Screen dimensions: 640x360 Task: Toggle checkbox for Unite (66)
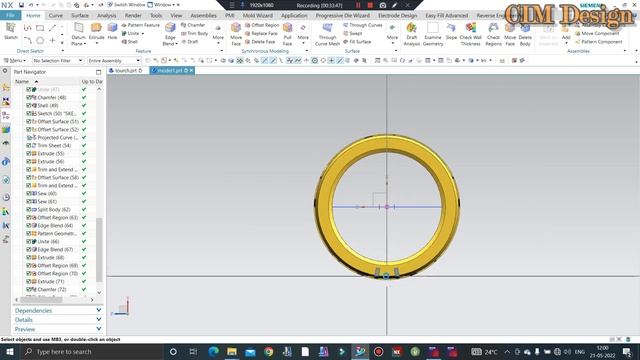(29, 242)
